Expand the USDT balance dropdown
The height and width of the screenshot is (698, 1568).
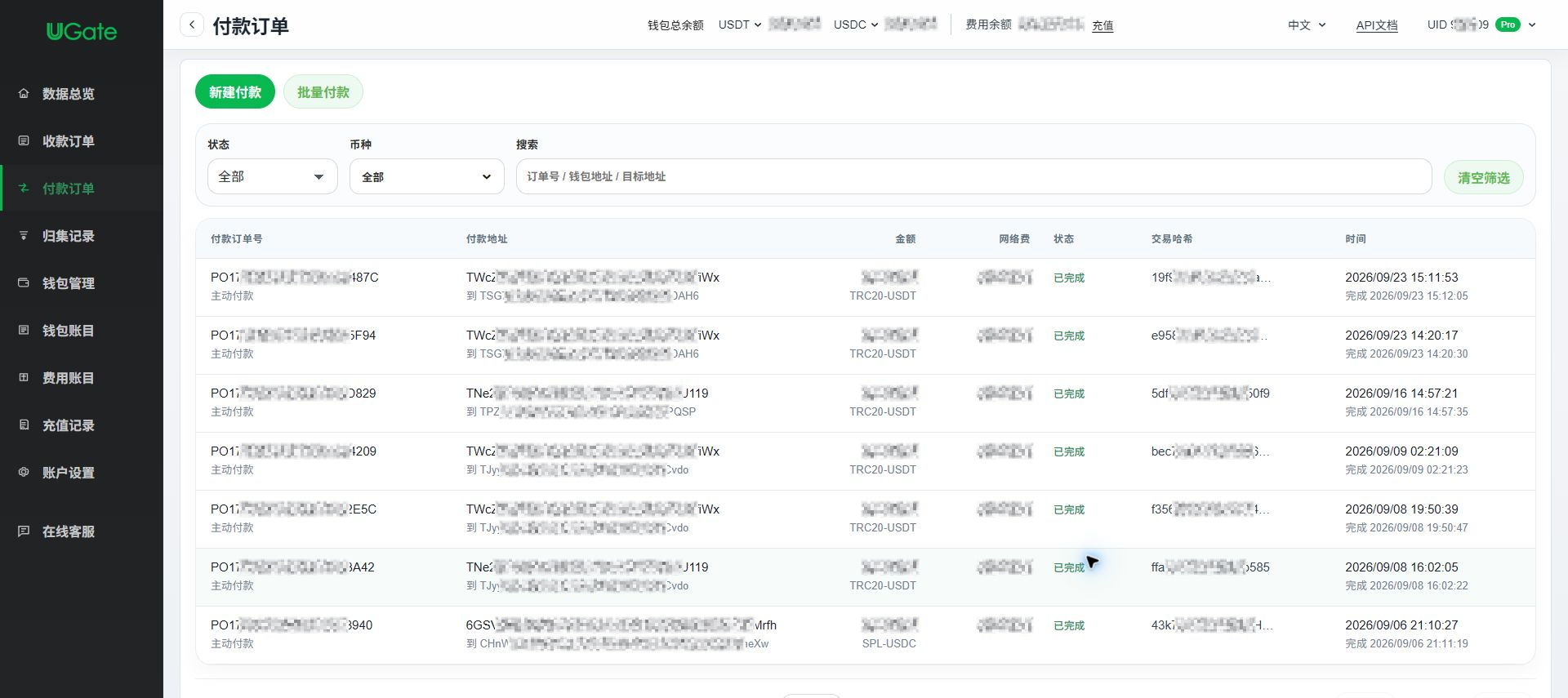(x=740, y=24)
